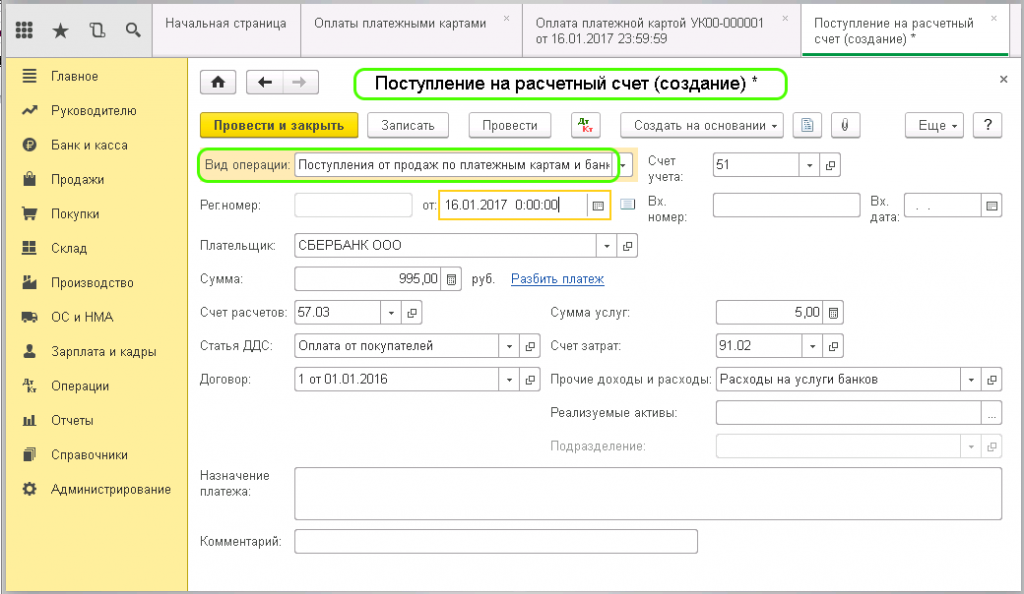Go to home page icon

(x=218, y=81)
